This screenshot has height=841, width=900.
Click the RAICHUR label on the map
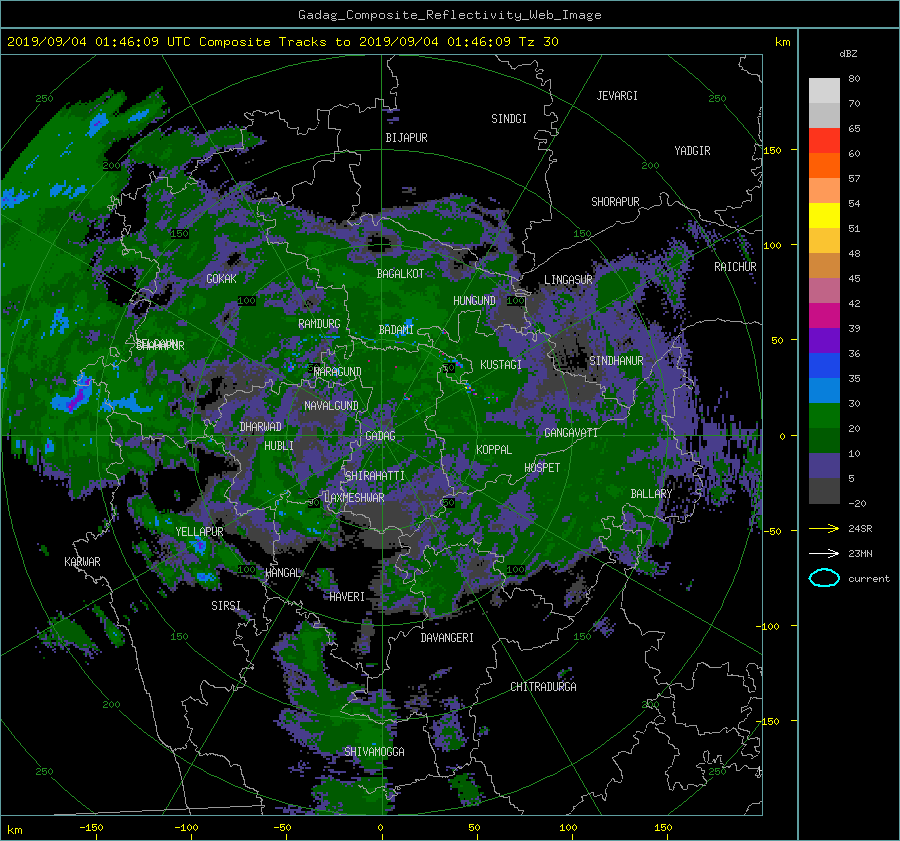pos(735,267)
